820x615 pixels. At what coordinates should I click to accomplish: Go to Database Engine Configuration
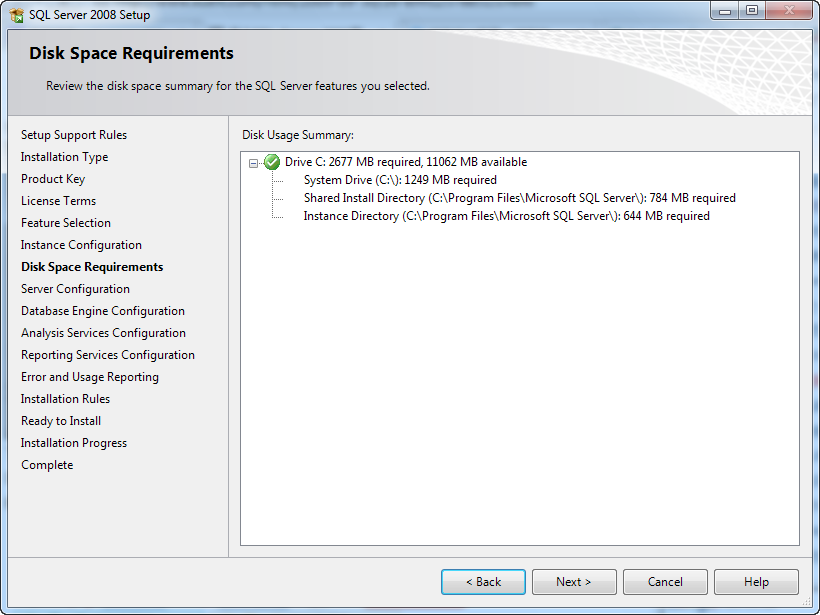click(x=102, y=310)
